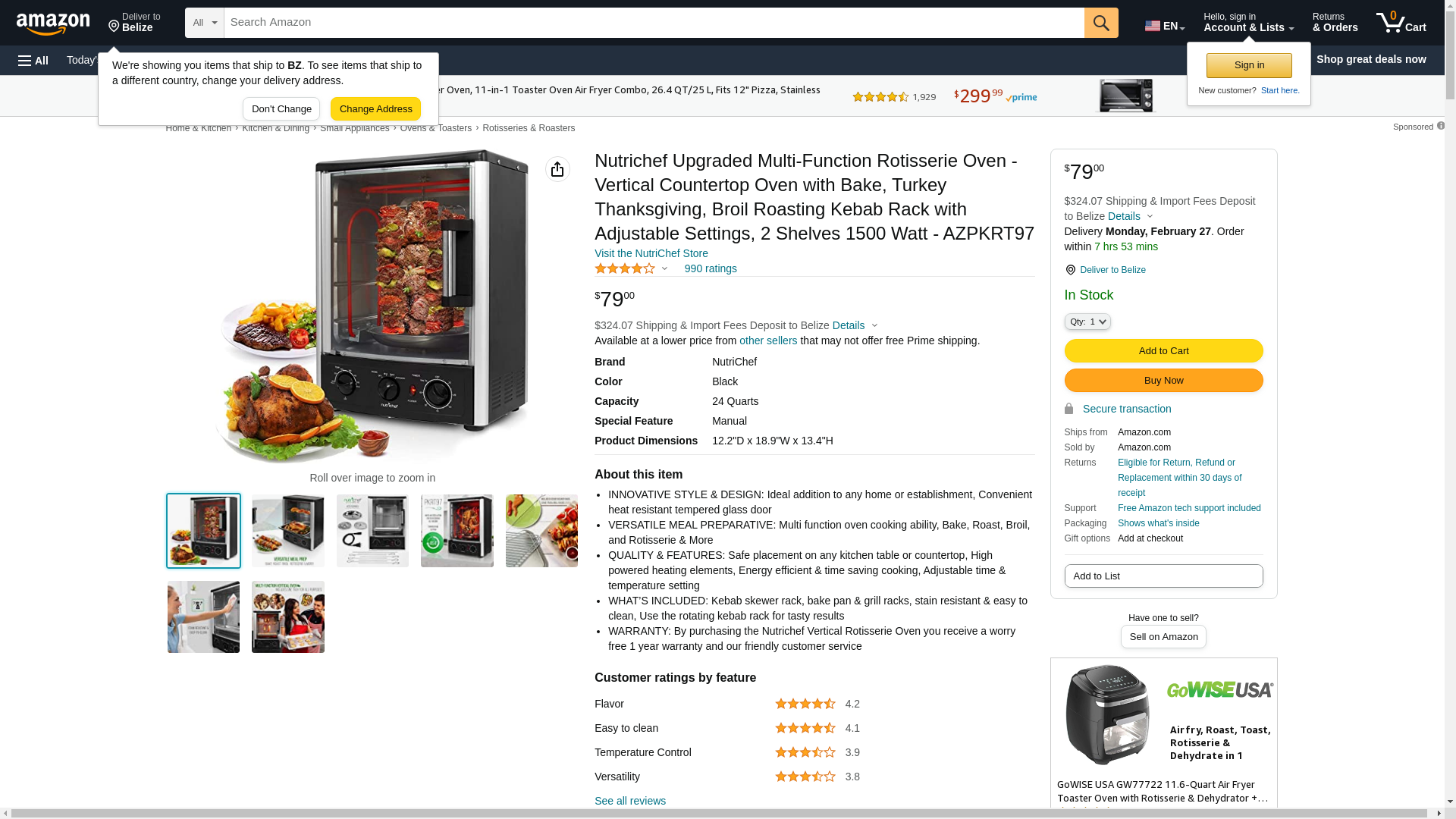The image size is (1456, 819).
Task: Click the magnifying glass search button
Action: click(1101, 23)
